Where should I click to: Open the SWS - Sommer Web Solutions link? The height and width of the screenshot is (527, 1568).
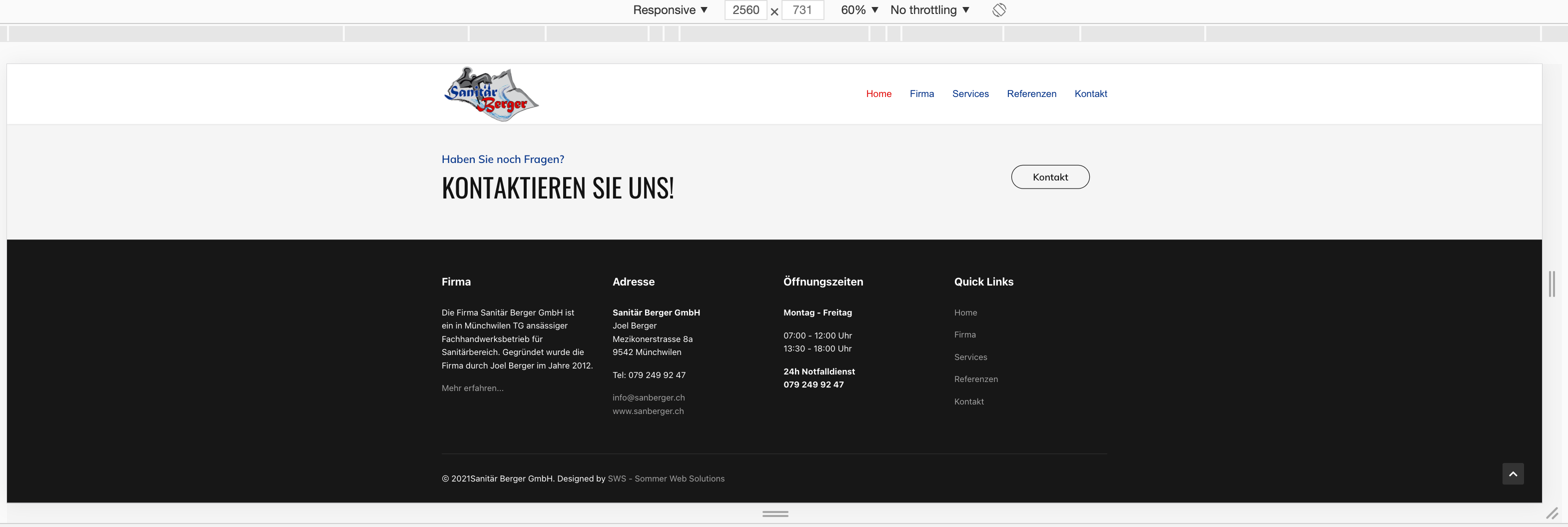point(666,479)
